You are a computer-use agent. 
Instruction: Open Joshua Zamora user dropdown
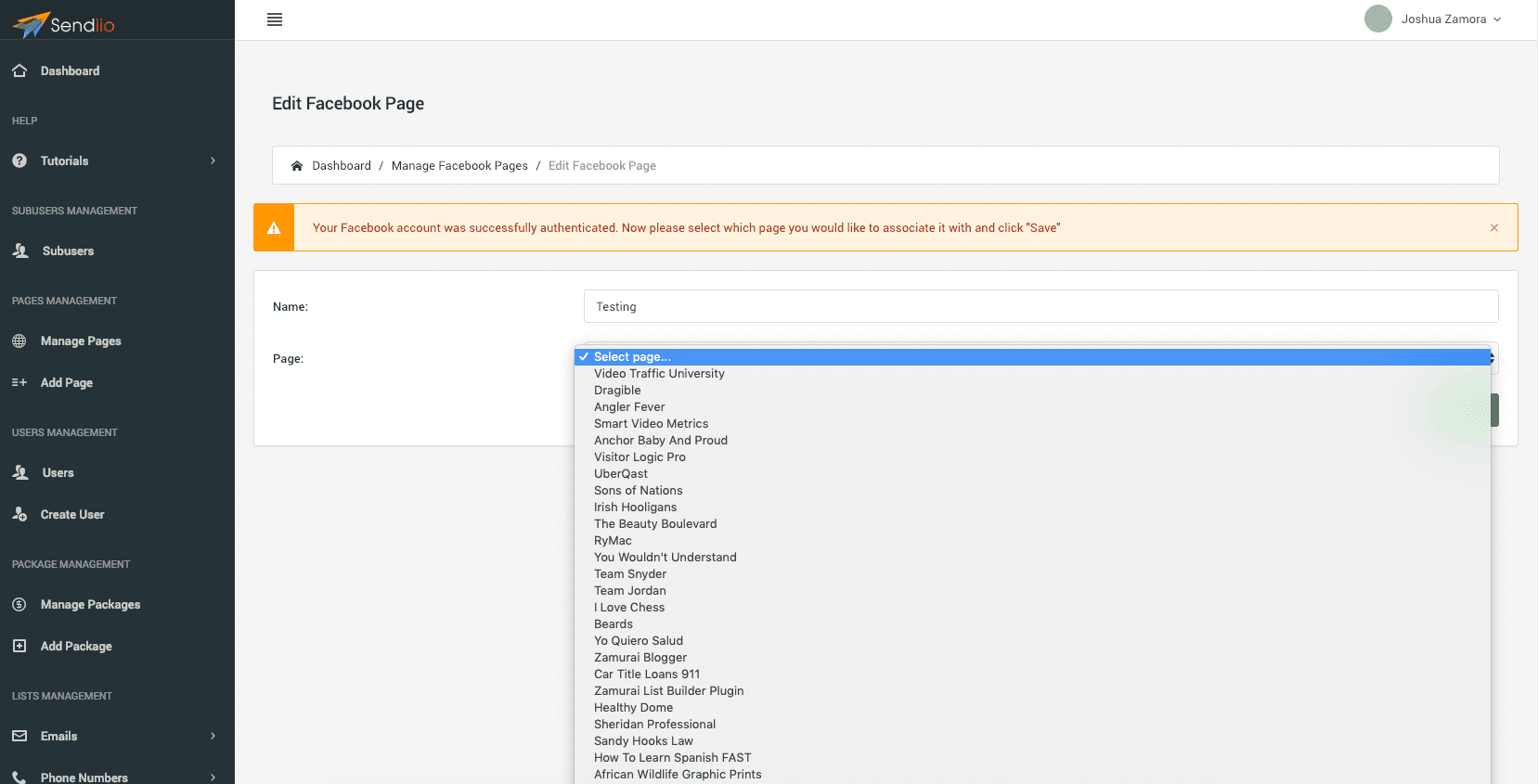coord(1452,19)
